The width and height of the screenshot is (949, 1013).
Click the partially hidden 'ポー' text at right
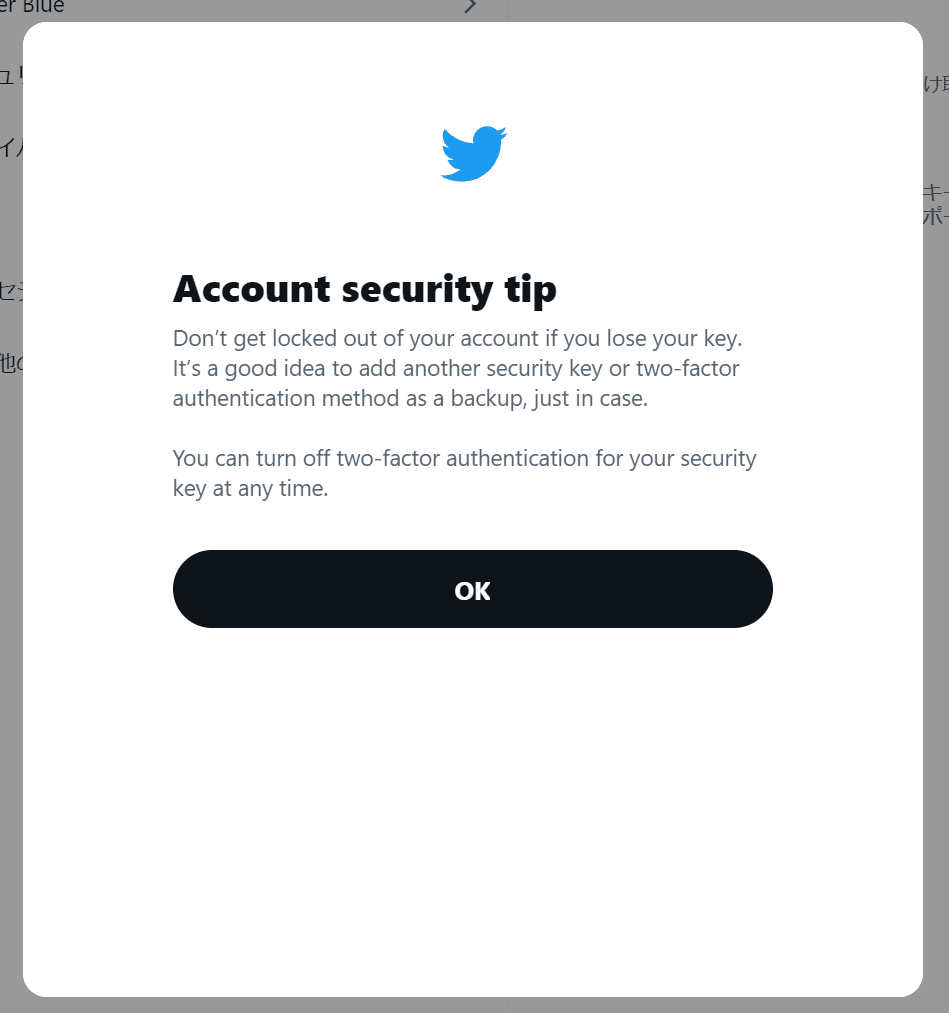click(x=936, y=215)
